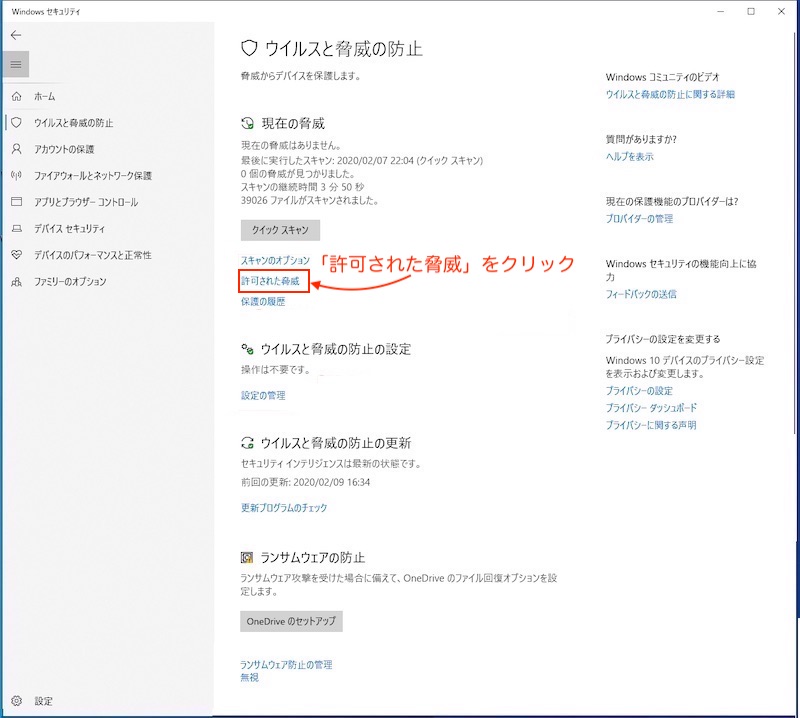The height and width of the screenshot is (718, 800).
Task: Open デバイス セキュリティ in the sidebar
Action: [69, 229]
